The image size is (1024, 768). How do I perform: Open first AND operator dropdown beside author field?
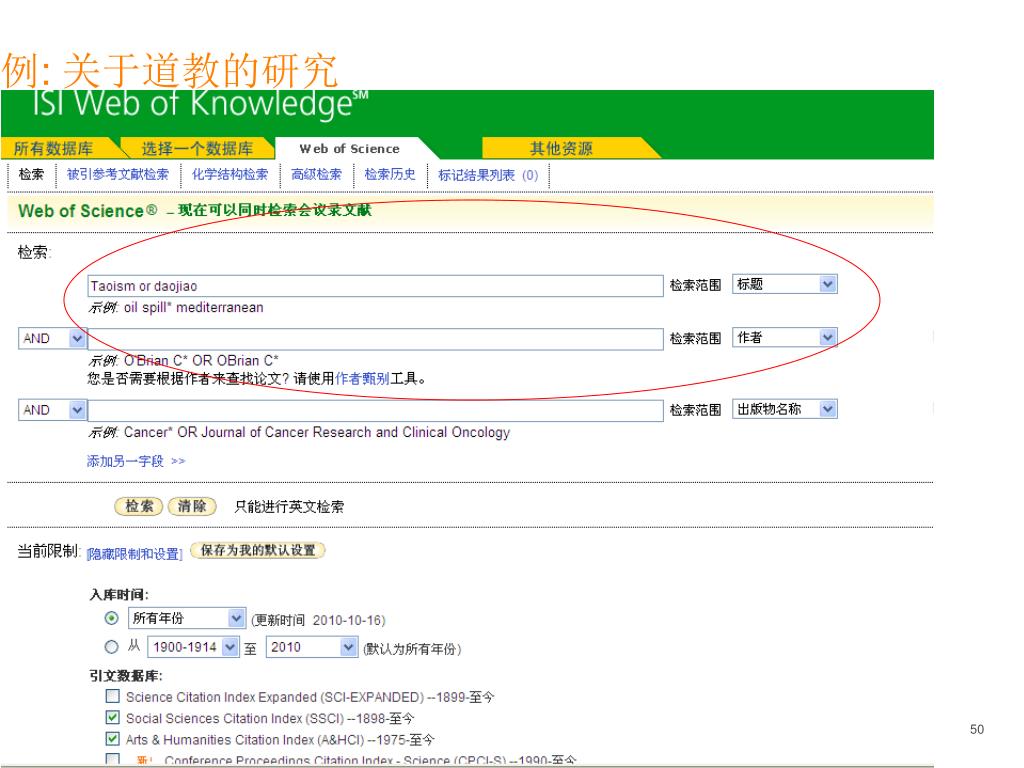pos(52,338)
